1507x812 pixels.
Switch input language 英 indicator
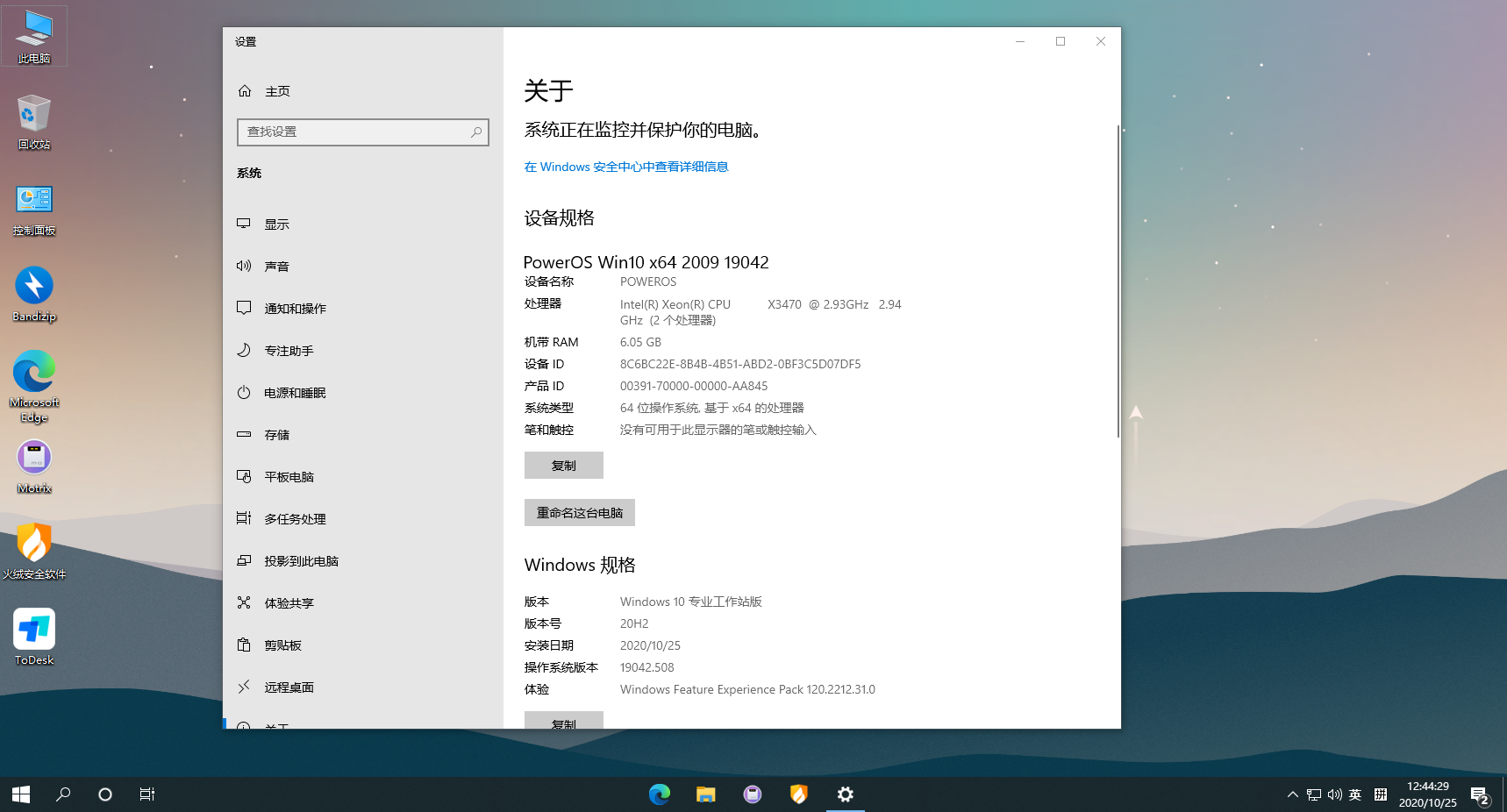click(x=1355, y=794)
